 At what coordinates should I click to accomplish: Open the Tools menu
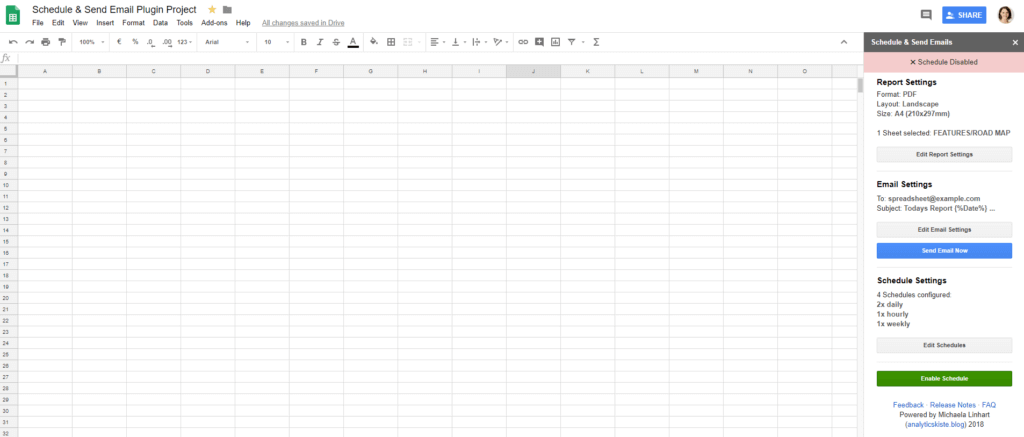click(185, 23)
